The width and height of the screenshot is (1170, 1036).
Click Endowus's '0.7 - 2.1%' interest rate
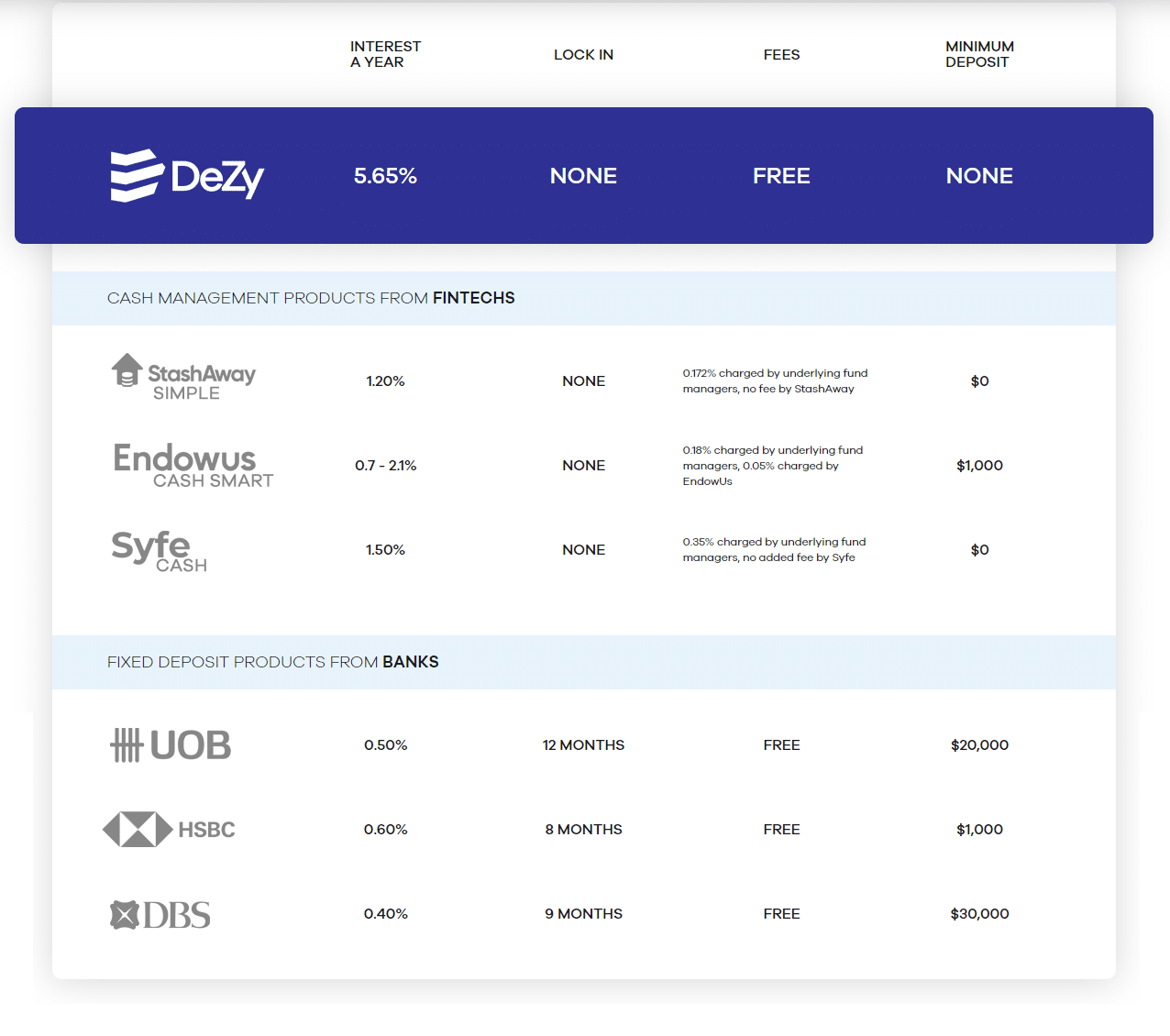coord(385,466)
